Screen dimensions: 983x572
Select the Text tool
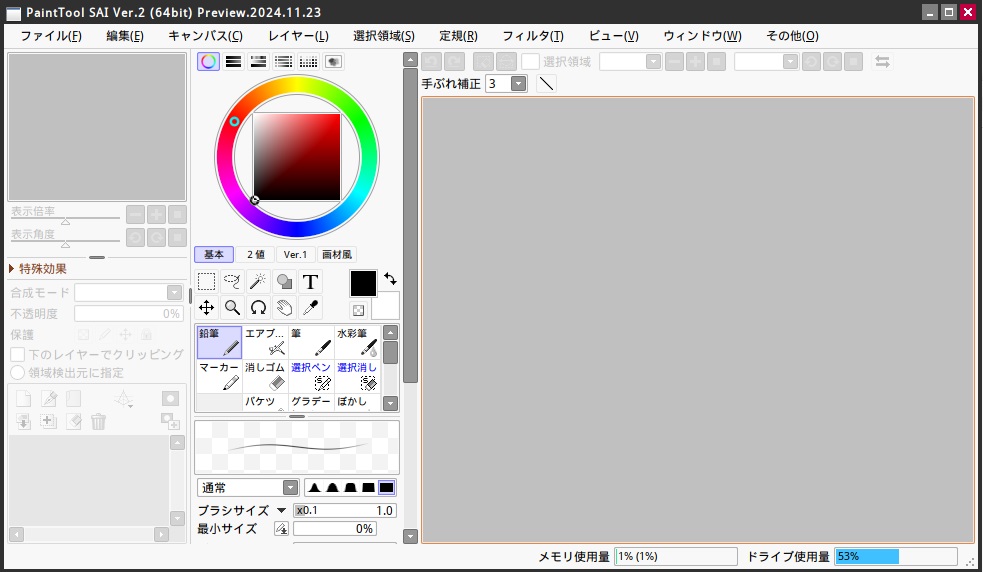(x=310, y=281)
